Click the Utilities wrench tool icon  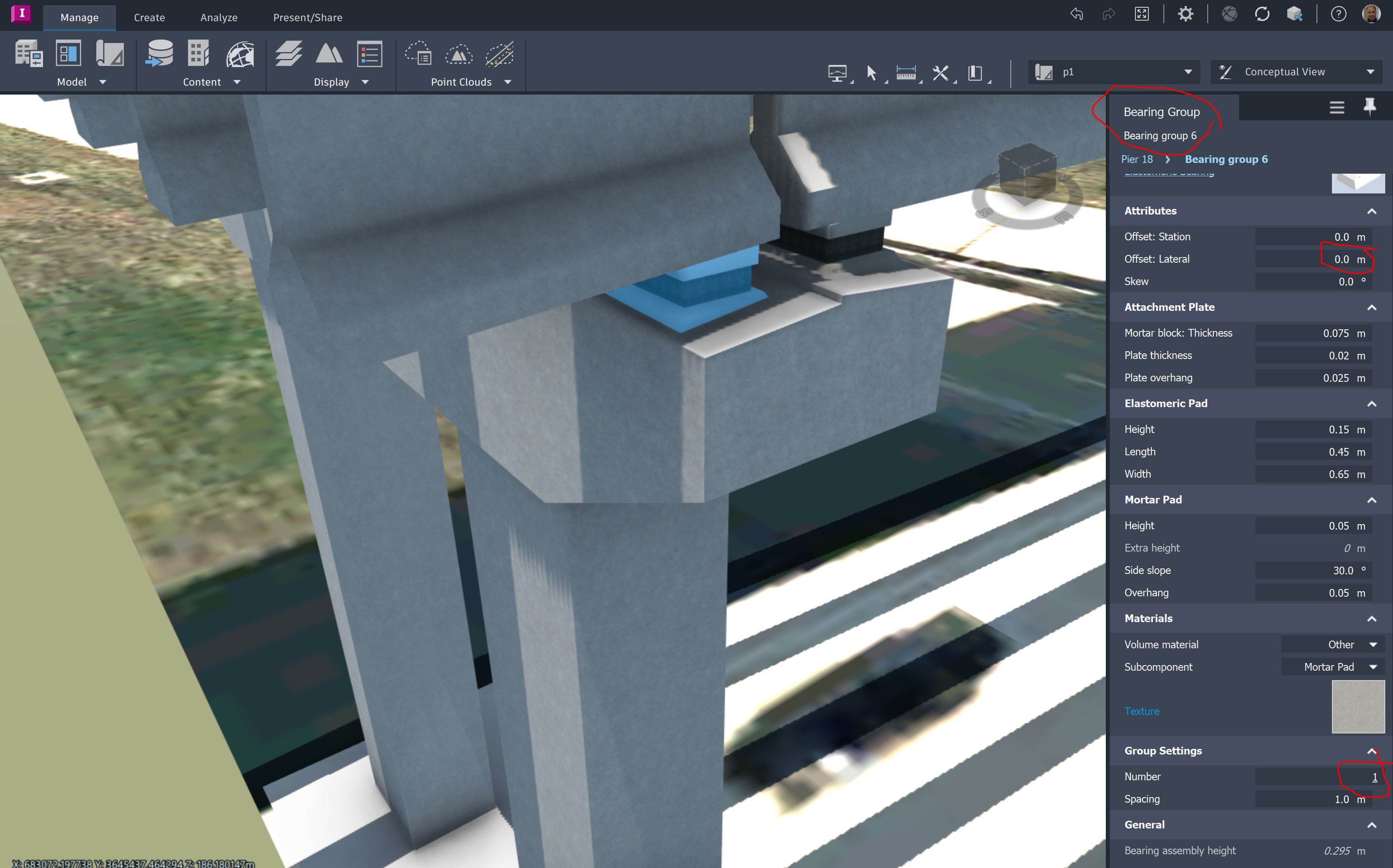940,73
